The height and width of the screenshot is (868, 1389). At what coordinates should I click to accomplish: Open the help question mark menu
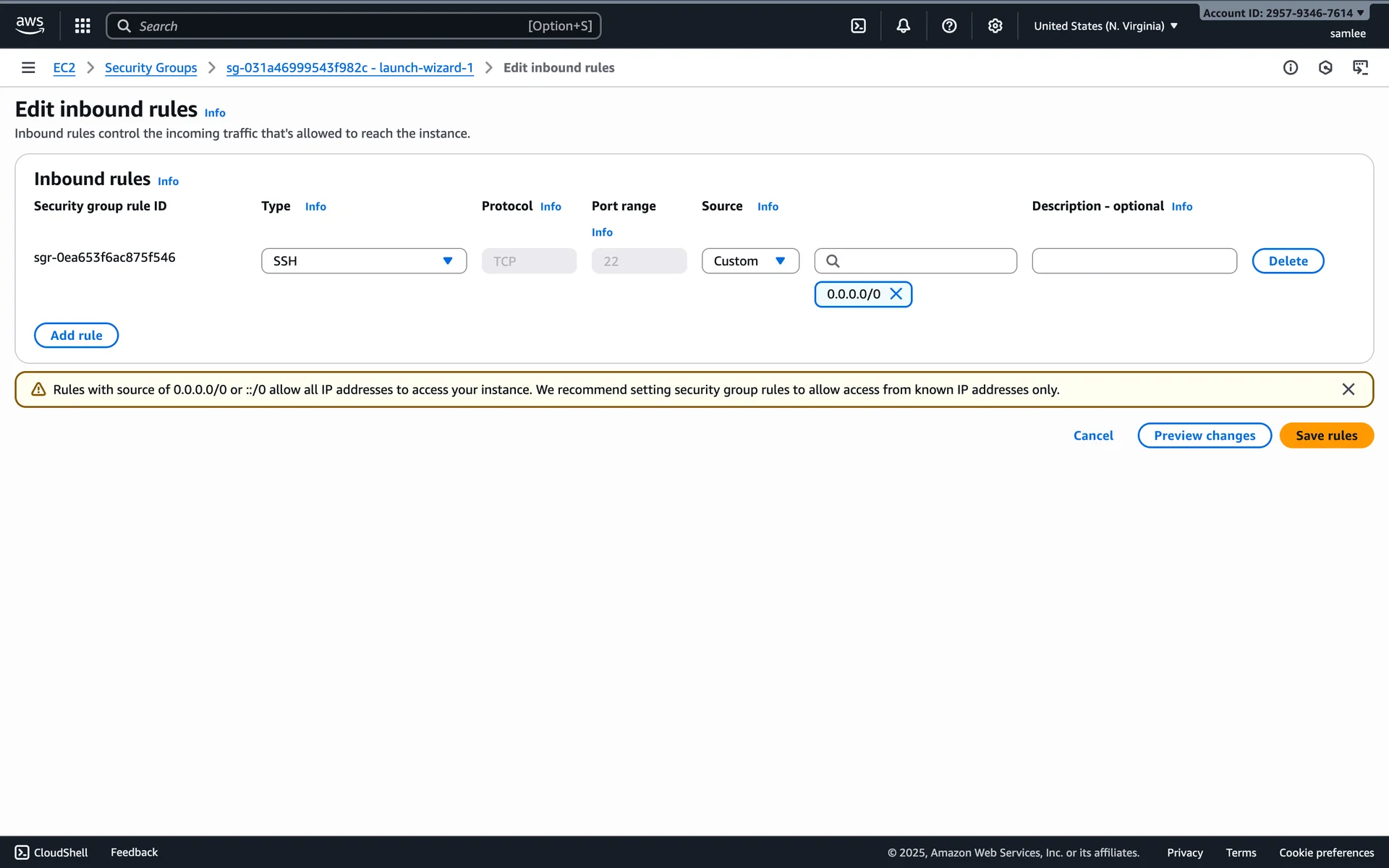click(949, 26)
